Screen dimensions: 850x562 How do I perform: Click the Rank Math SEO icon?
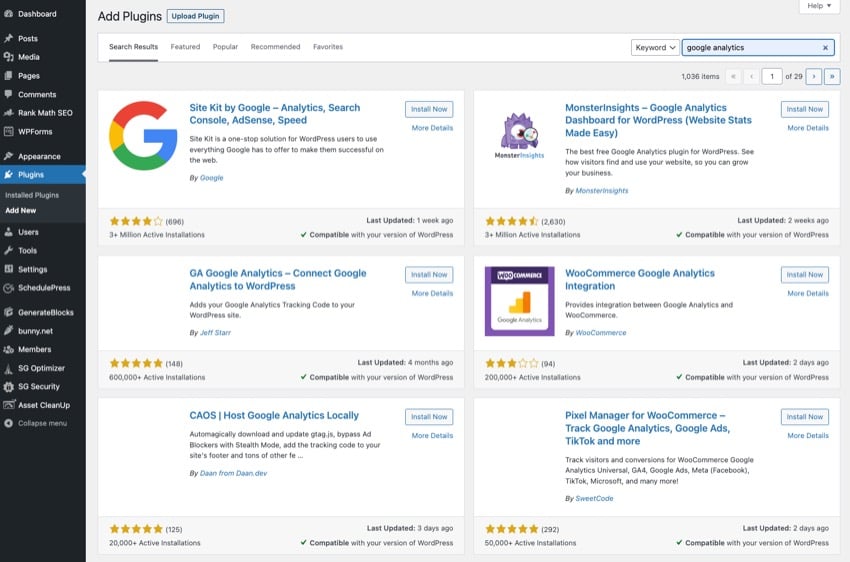[9, 113]
